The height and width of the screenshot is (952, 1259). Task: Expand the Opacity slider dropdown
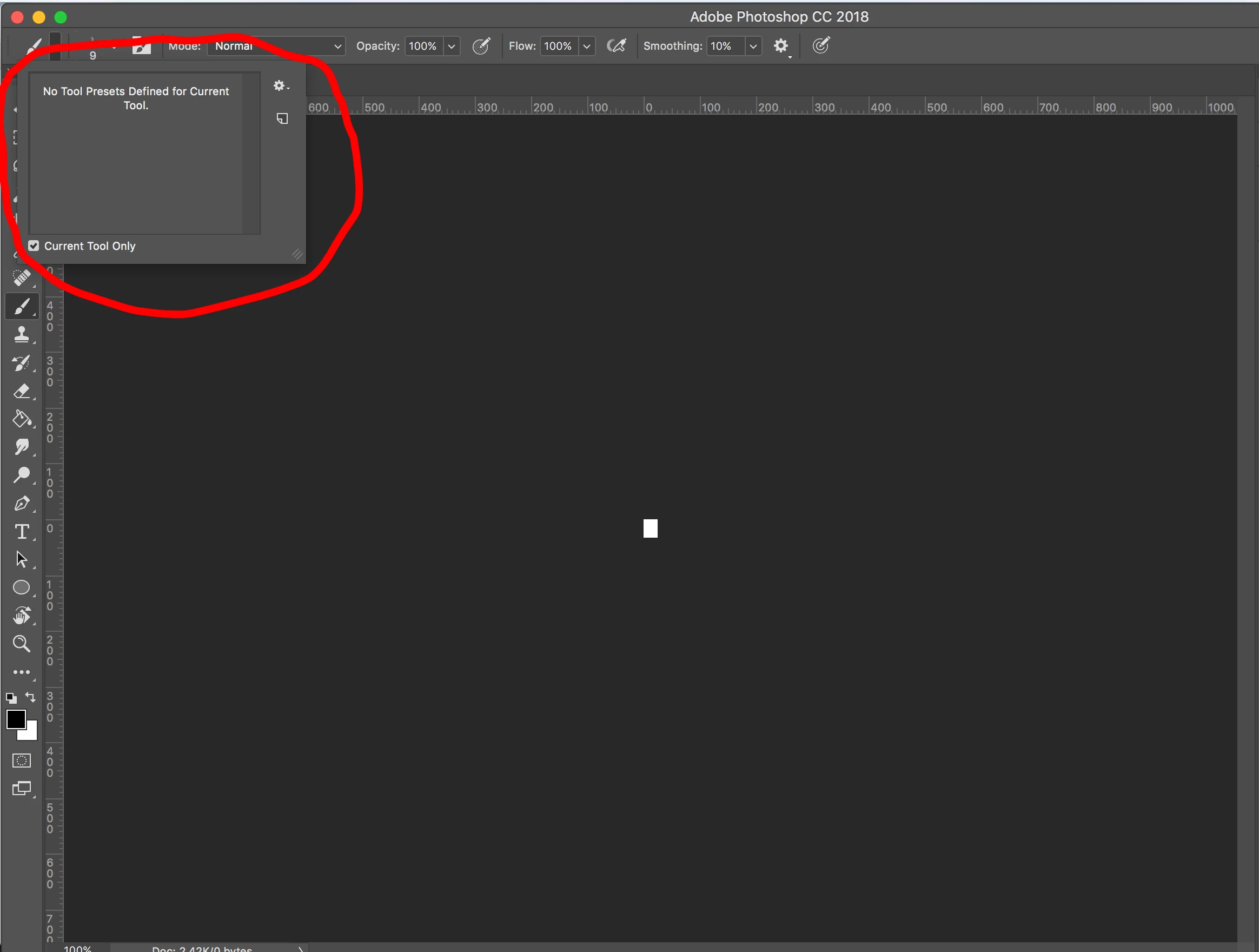pyautogui.click(x=452, y=46)
